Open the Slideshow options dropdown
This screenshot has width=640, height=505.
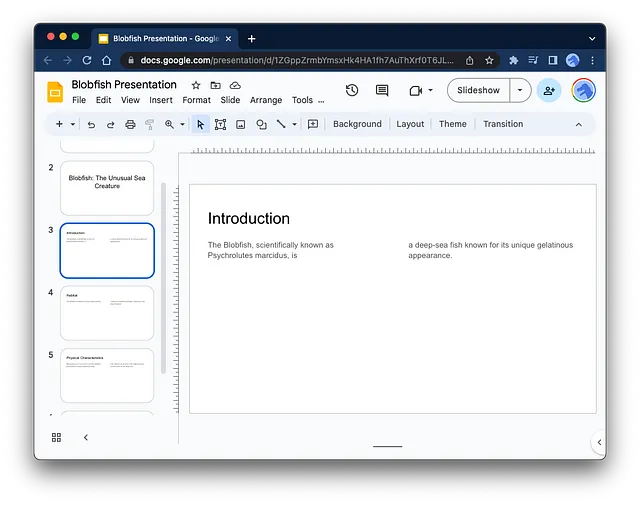[520, 90]
